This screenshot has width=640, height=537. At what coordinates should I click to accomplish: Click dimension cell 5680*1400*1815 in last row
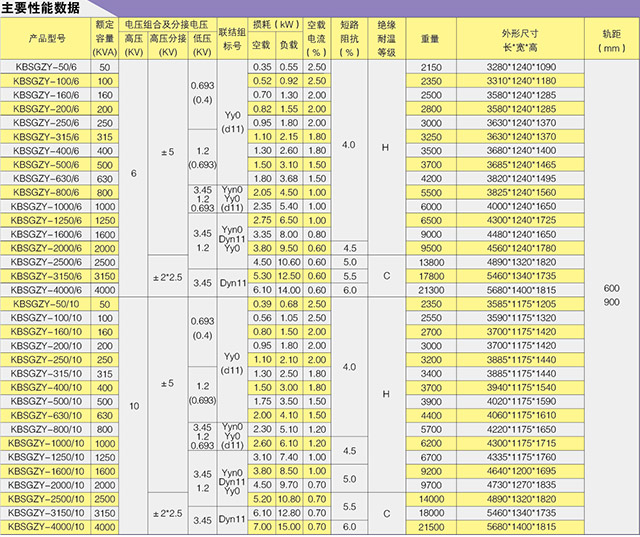(521, 527)
